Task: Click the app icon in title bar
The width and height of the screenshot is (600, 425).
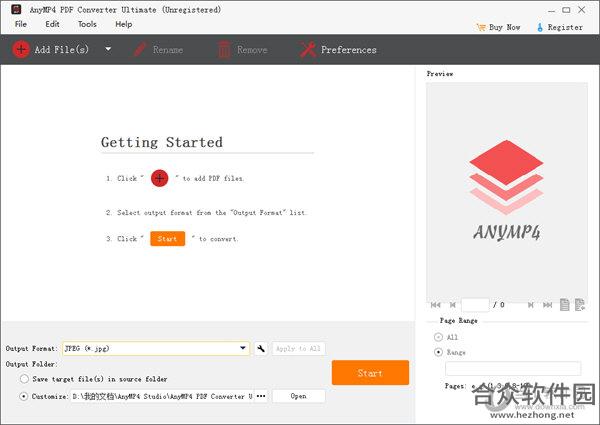Action: [16, 9]
